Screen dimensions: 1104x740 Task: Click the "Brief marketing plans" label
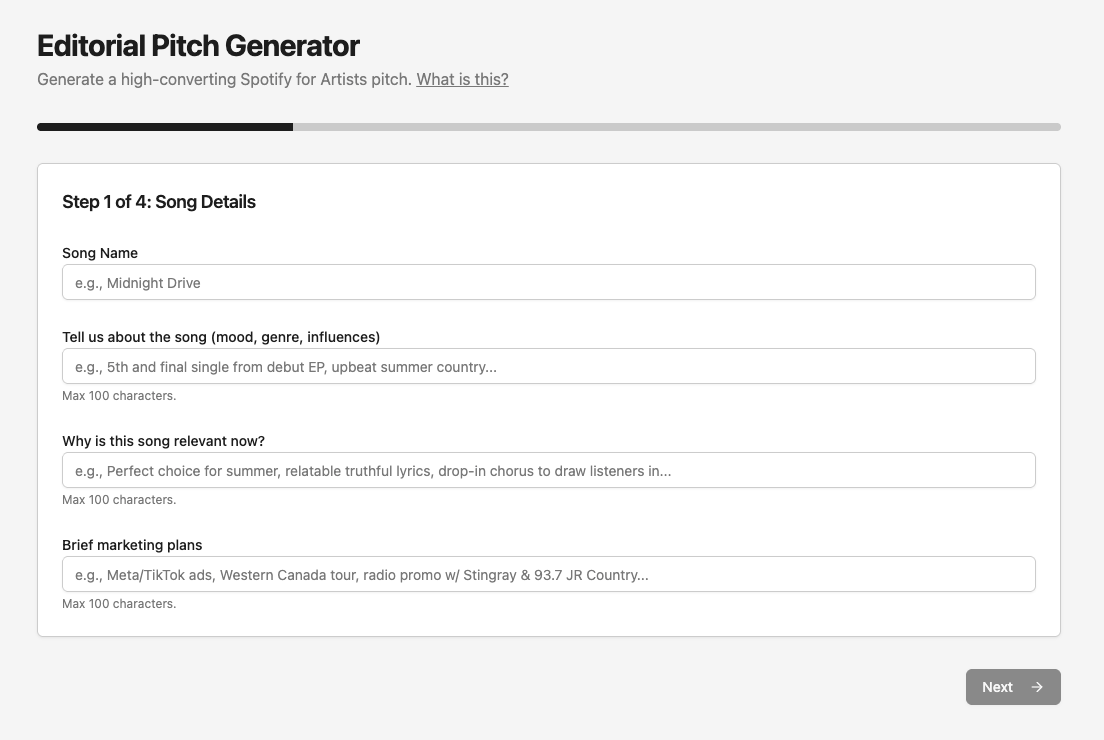click(132, 545)
